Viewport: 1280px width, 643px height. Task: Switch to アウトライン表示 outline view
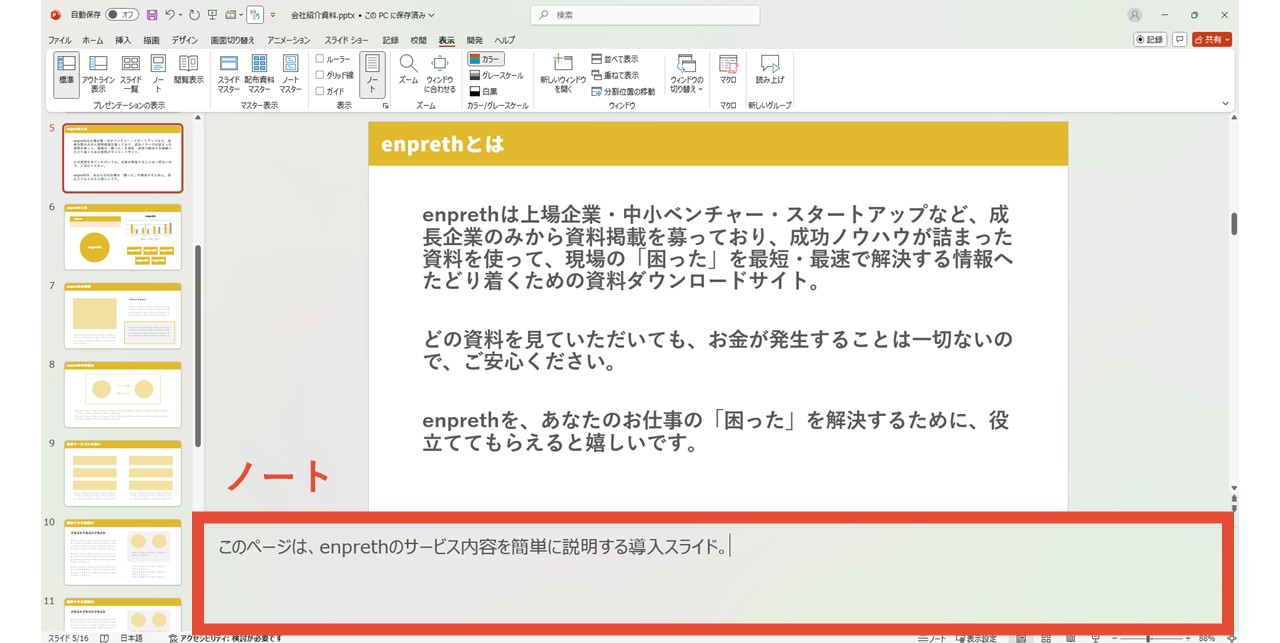(x=98, y=74)
